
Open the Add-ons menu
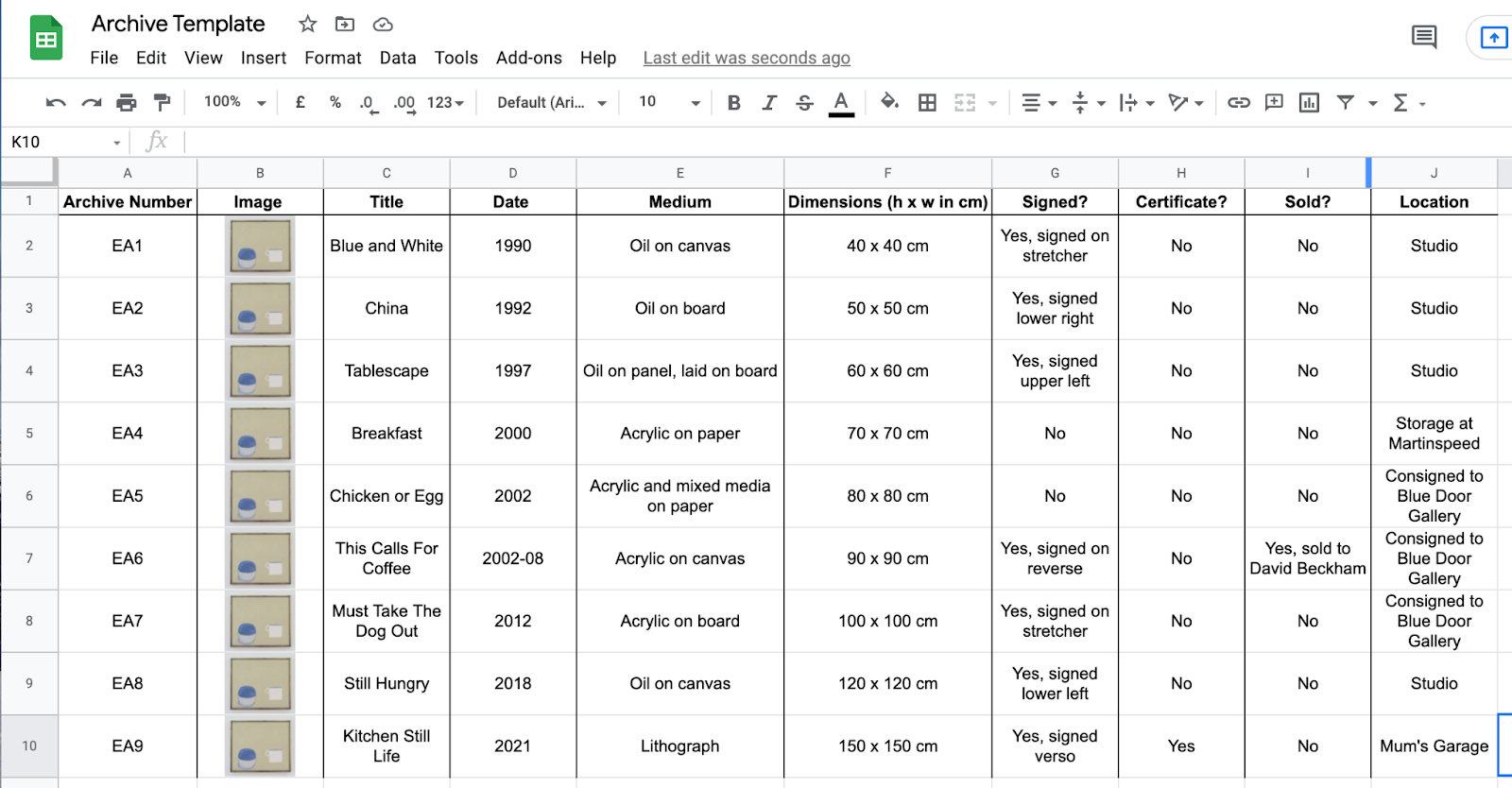(528, 58)
